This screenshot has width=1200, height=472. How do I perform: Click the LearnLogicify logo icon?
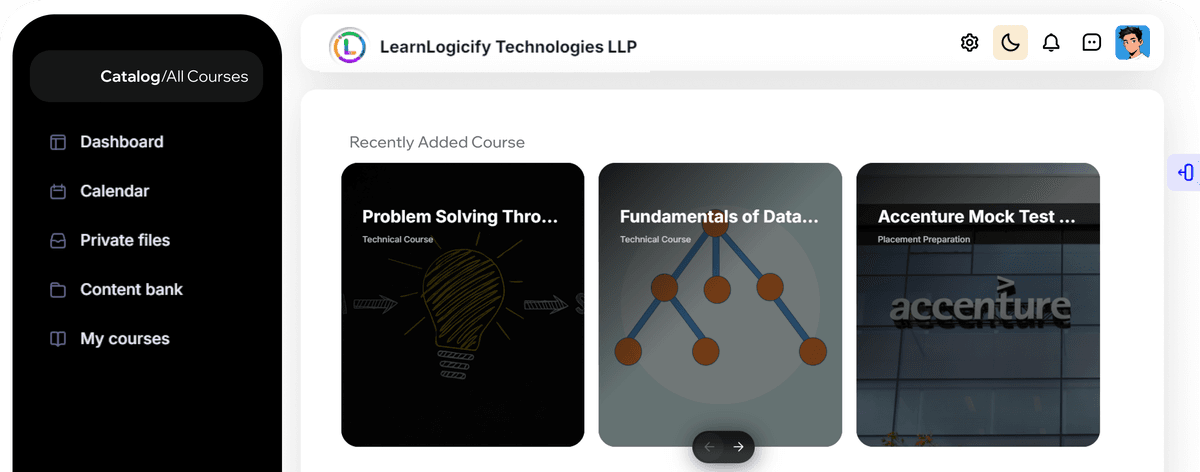(348, 46)
